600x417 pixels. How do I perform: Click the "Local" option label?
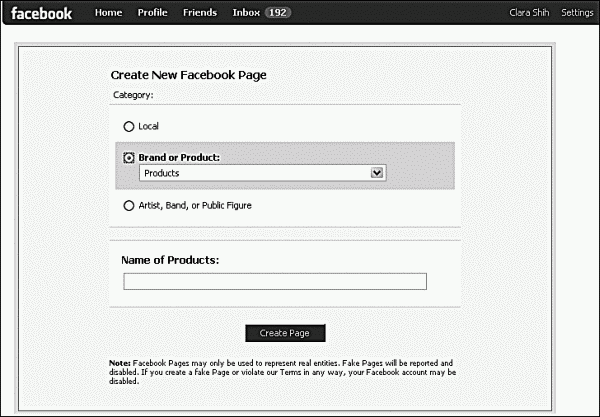click(x=148, y=127)
